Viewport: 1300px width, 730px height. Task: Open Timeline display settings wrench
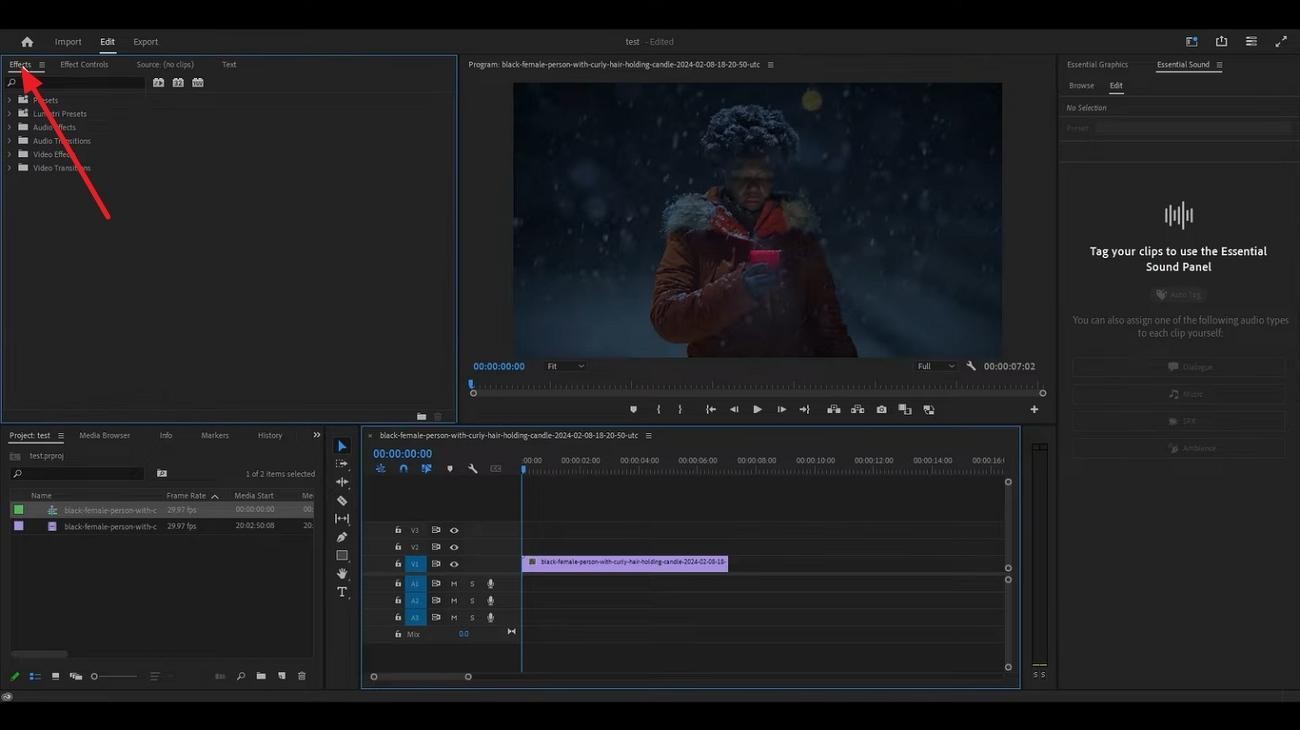pyautogui.click(x=472, y=468)
